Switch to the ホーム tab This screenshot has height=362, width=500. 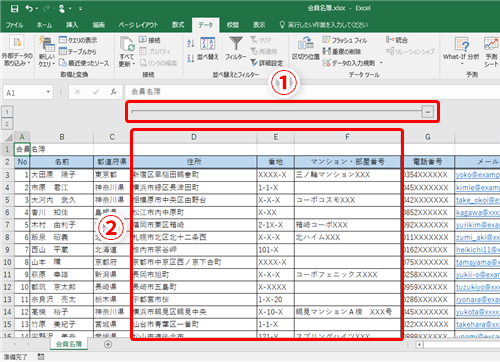click(x=44, y=25)
